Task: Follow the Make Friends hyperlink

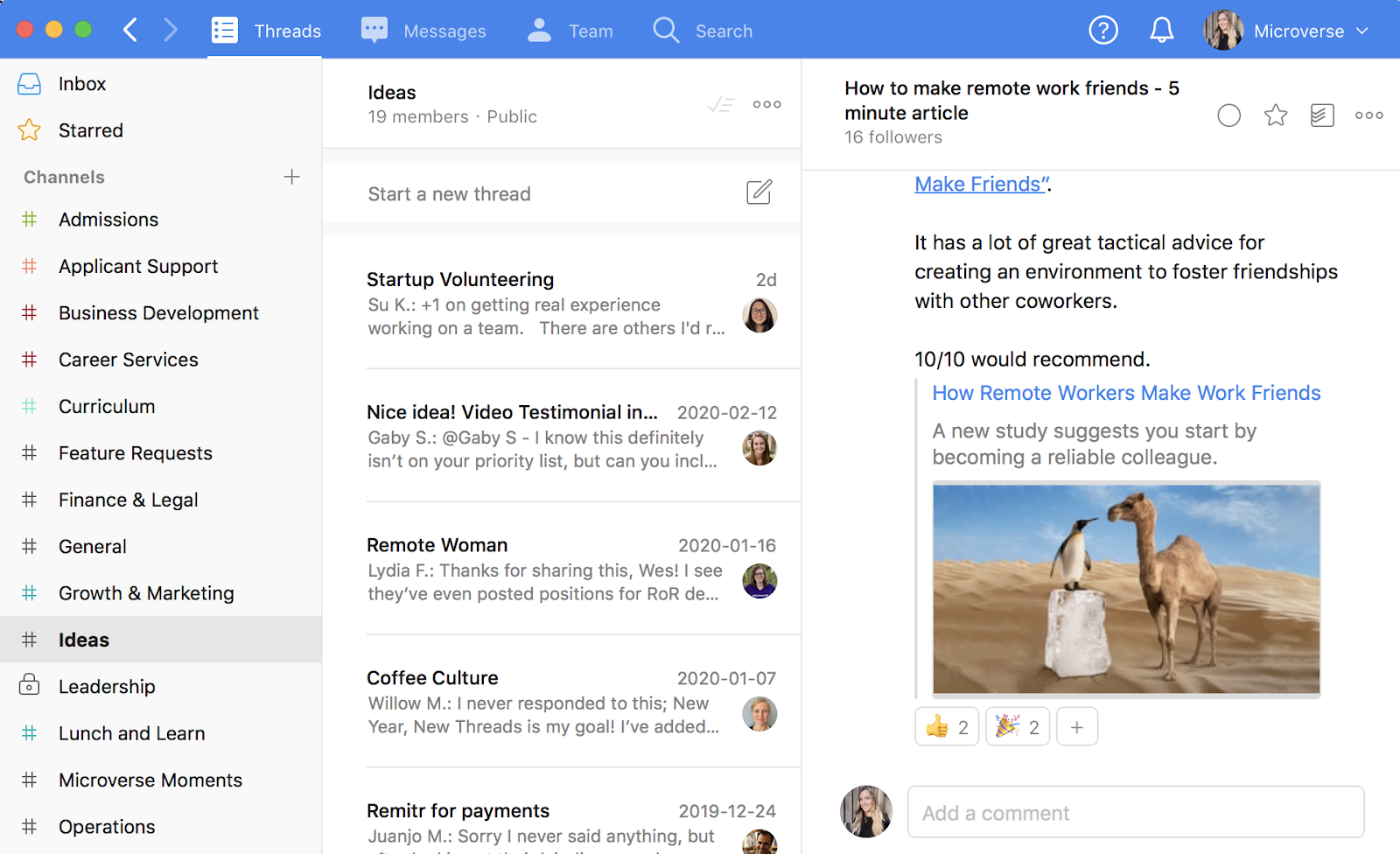Action: [x=981, y=185]
